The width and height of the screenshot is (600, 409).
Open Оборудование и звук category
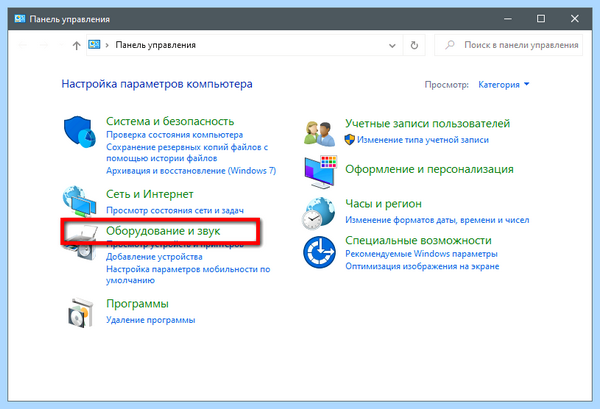[163, 231]
